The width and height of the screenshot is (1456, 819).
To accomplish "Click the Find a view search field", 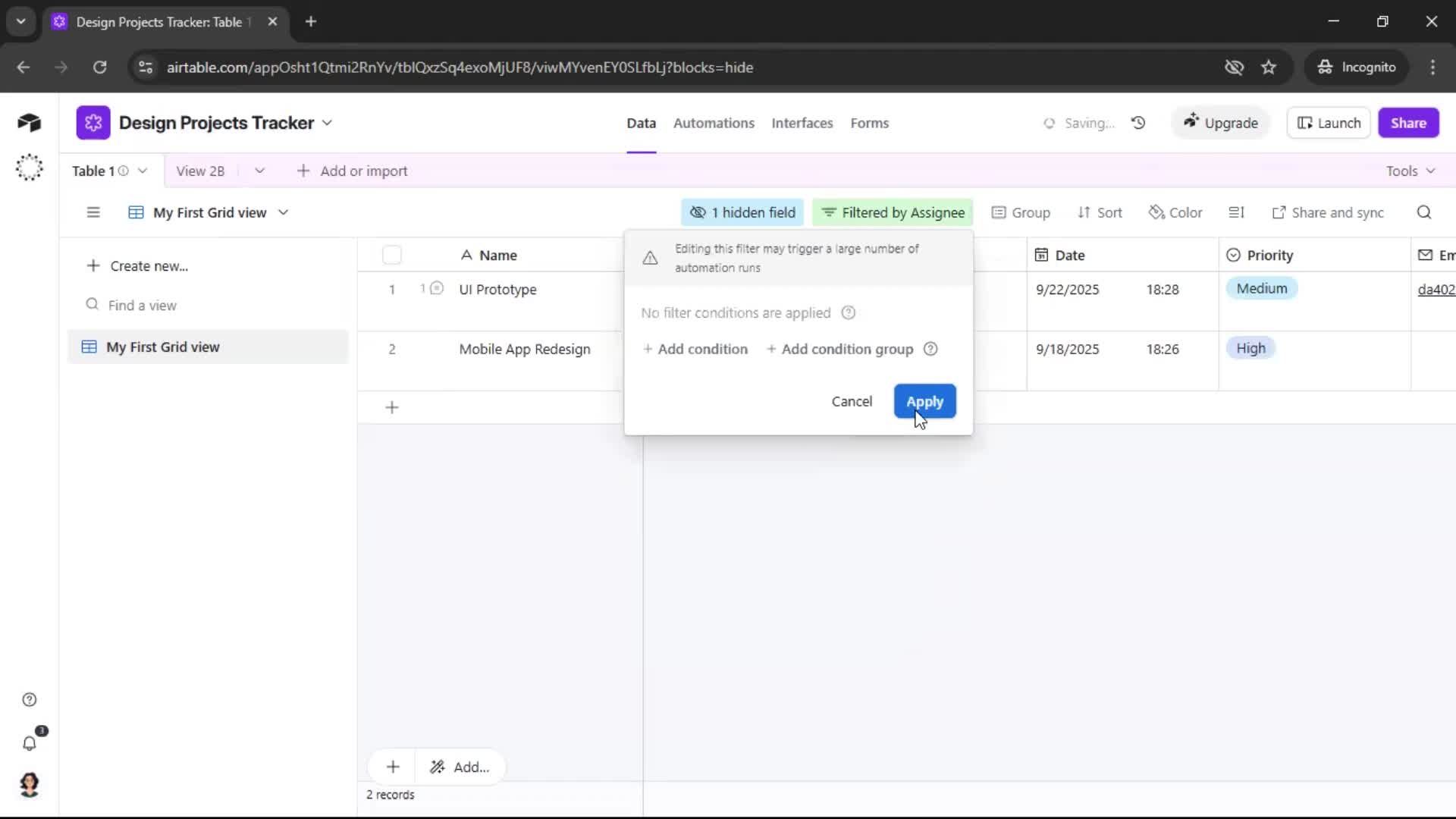I will [x=209, y=306].
